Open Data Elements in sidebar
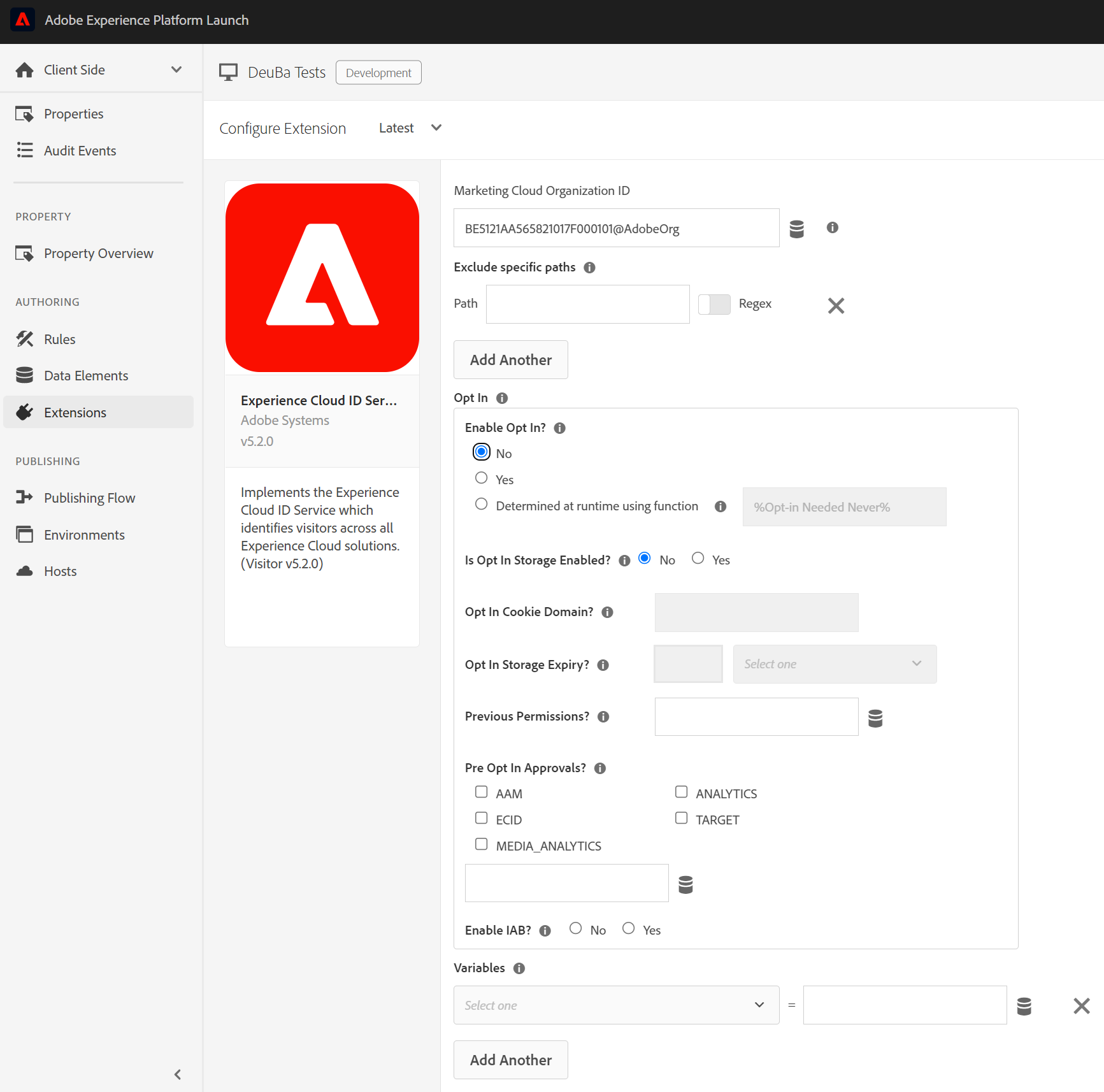This screenshot has width=1104, height=1092. pyautogui.click(x=86, y=376)
